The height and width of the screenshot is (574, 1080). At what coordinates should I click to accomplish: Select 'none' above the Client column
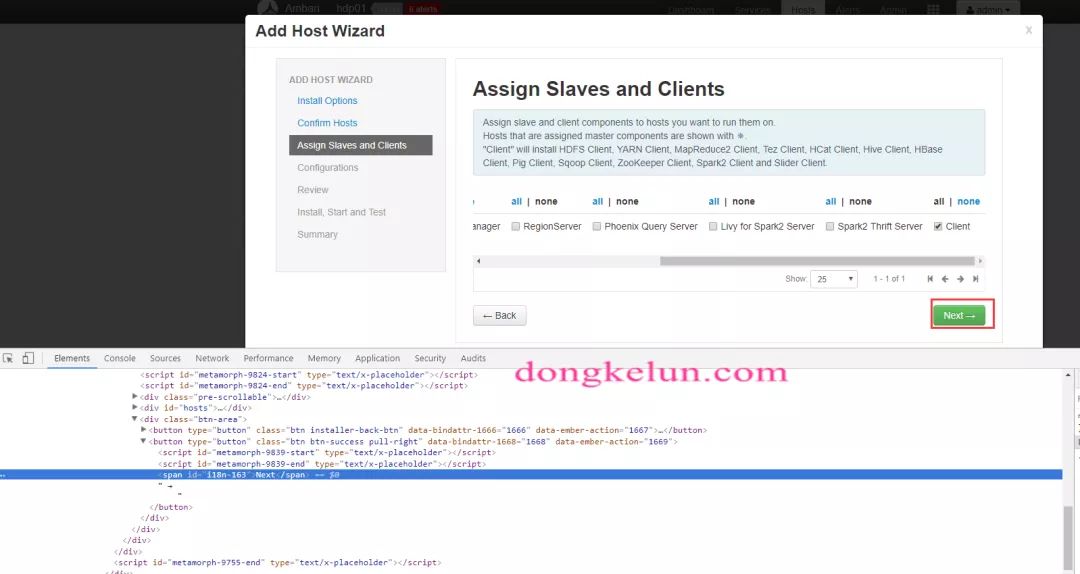968,201
